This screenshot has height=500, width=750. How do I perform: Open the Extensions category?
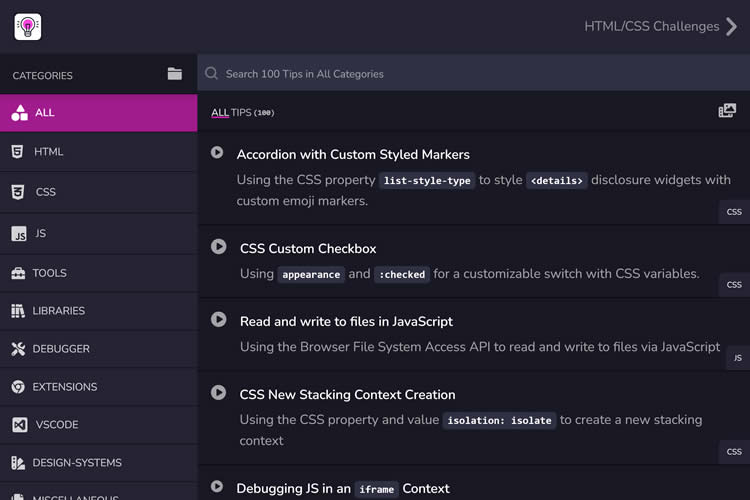point(64,387)
